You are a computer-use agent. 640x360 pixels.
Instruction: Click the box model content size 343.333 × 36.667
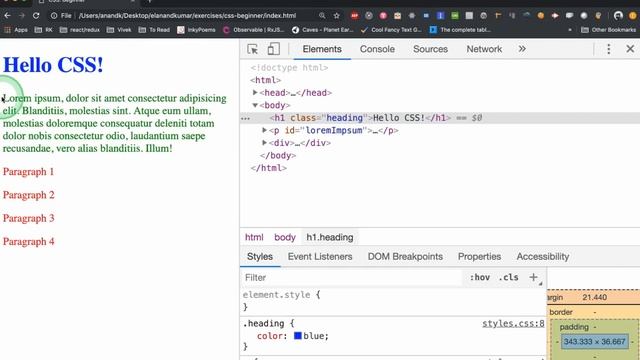click(594, 342)
